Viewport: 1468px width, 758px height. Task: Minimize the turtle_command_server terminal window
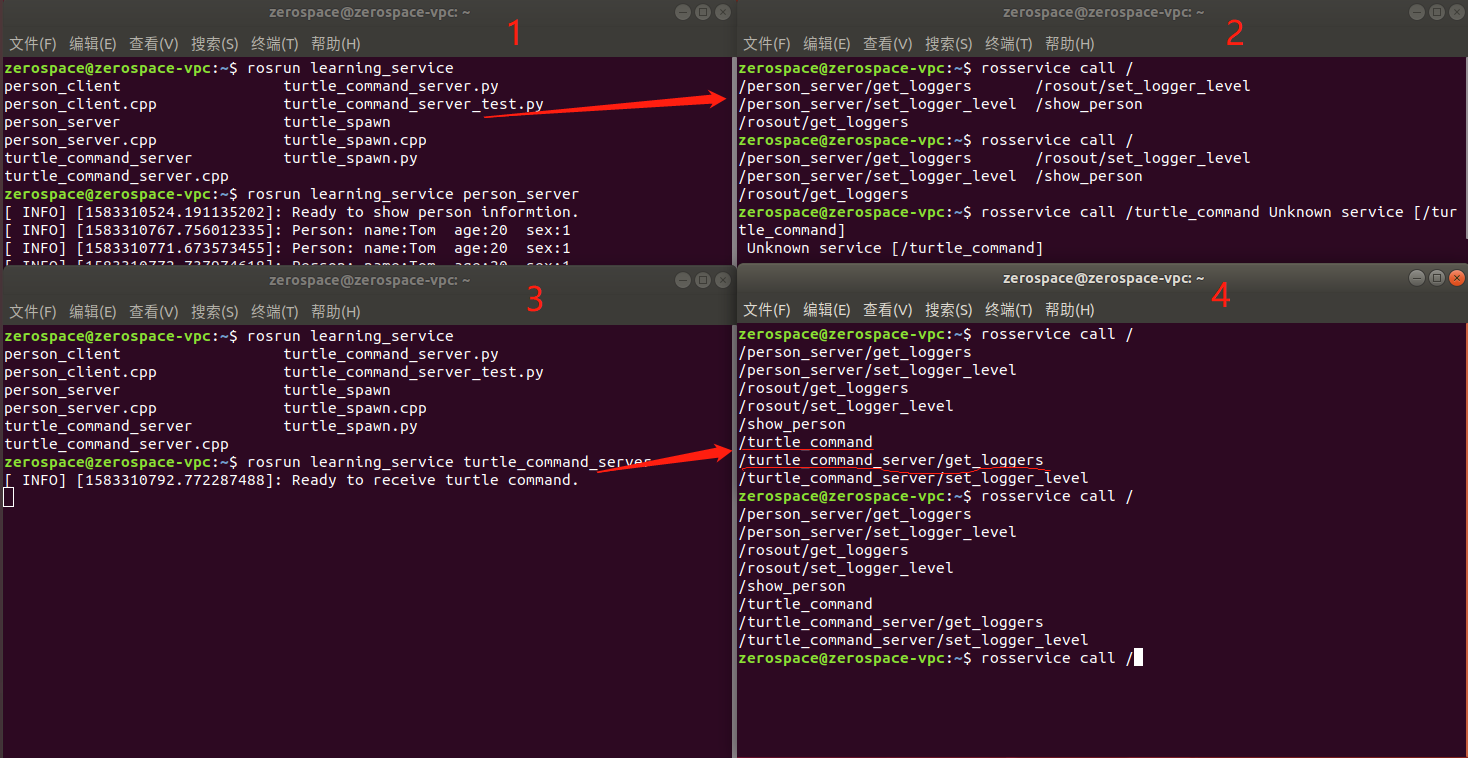pos(683,280)
